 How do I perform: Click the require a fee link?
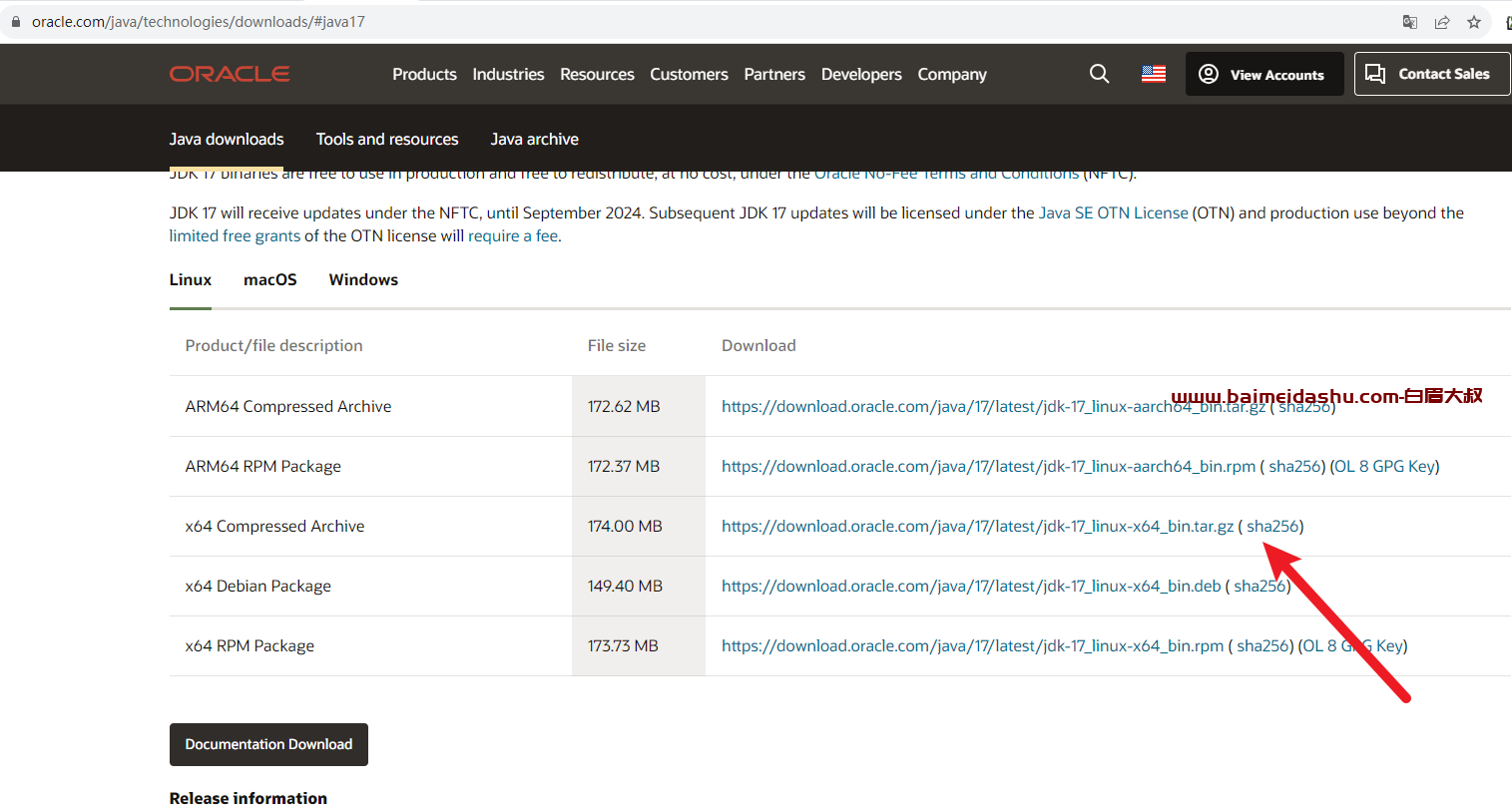[513, 235]
